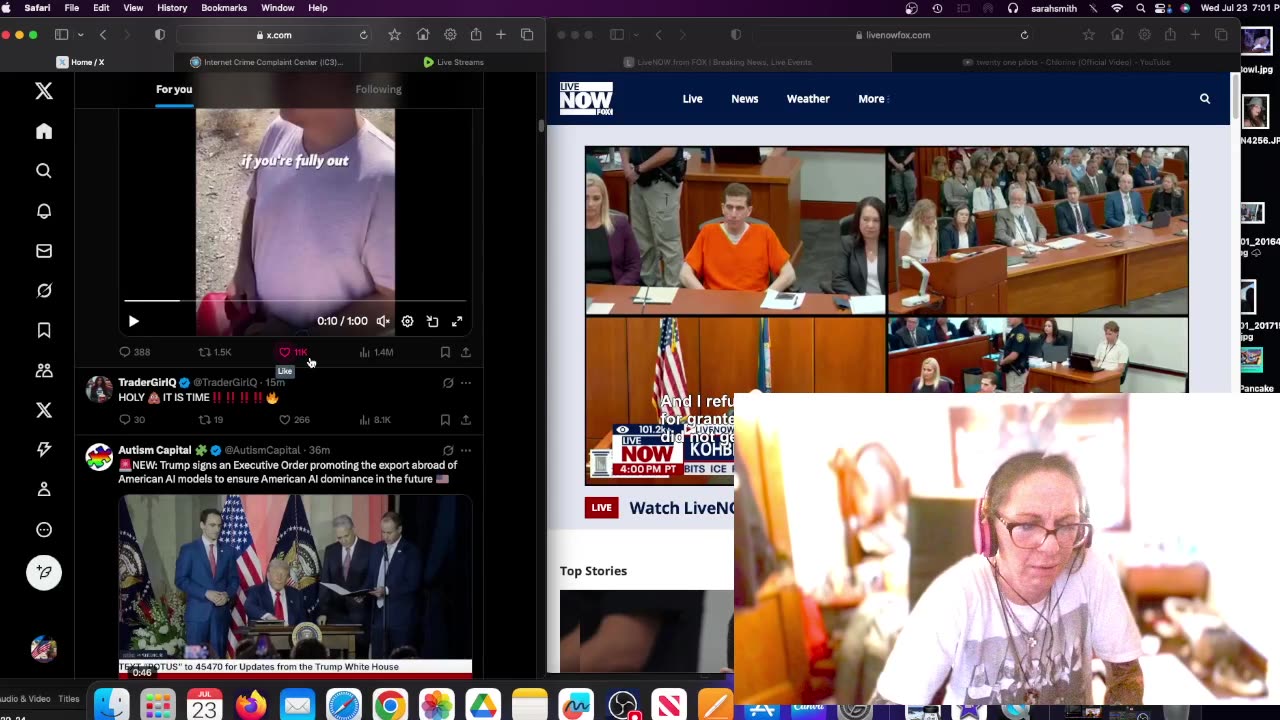Switch to Internet Crime Complaint Center tab
Screen dimensions: 1280x720
click(266, 62)
